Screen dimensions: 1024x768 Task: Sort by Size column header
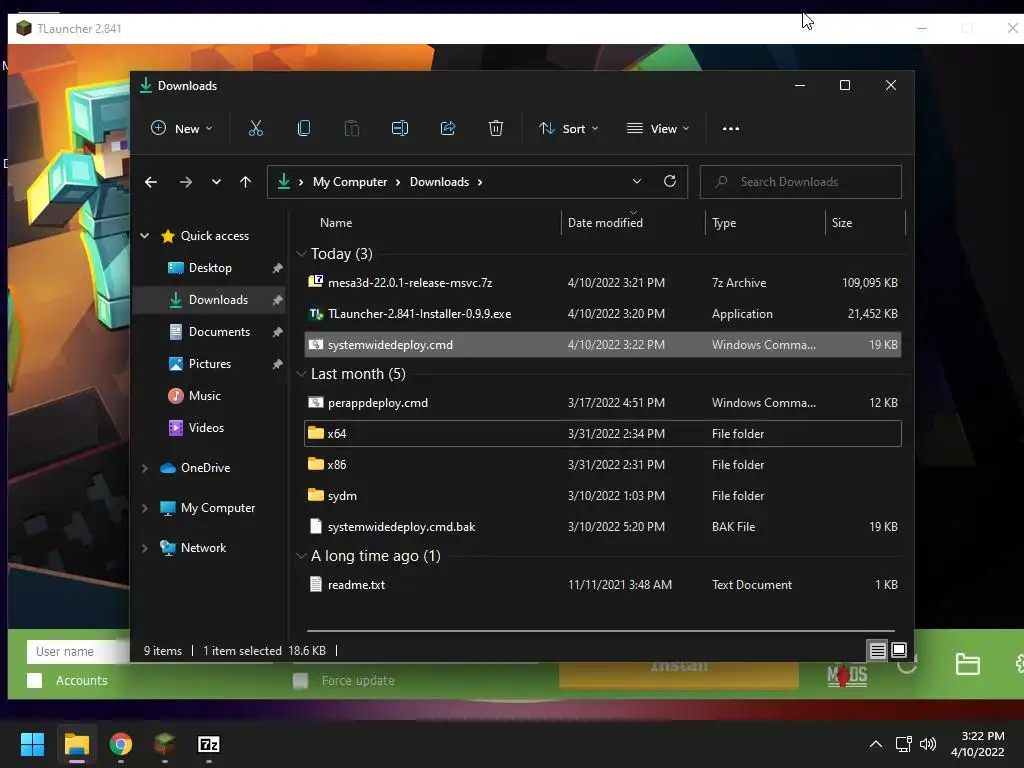[865, 223]
